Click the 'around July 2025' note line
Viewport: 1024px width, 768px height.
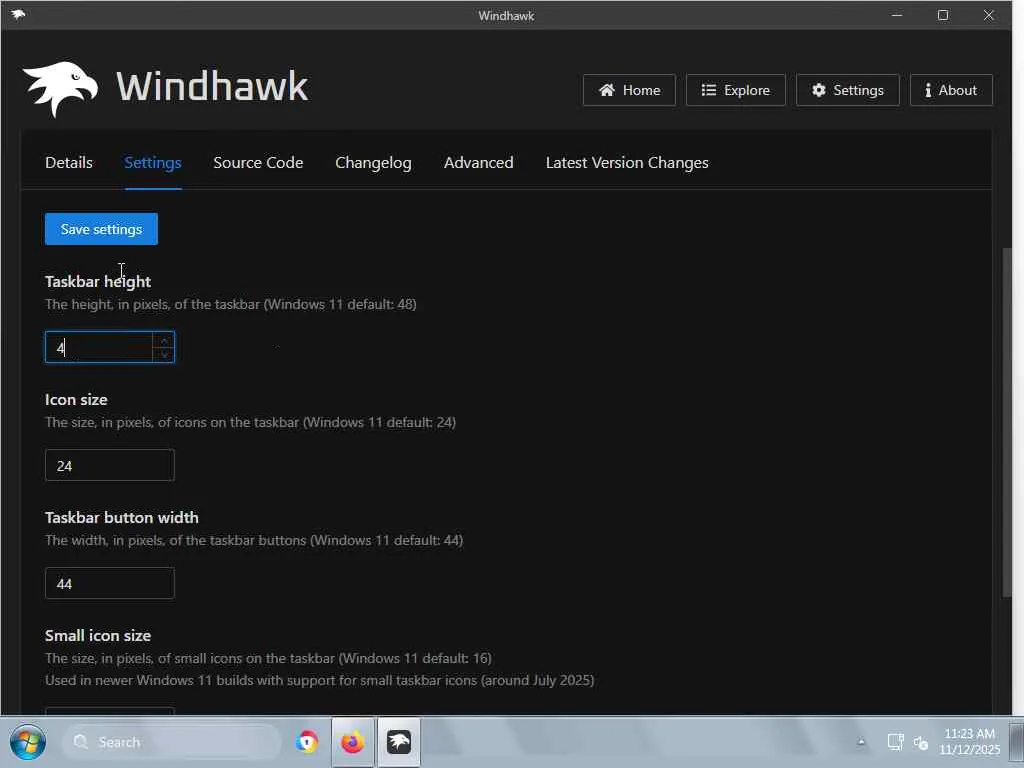[x=319, y=680]
